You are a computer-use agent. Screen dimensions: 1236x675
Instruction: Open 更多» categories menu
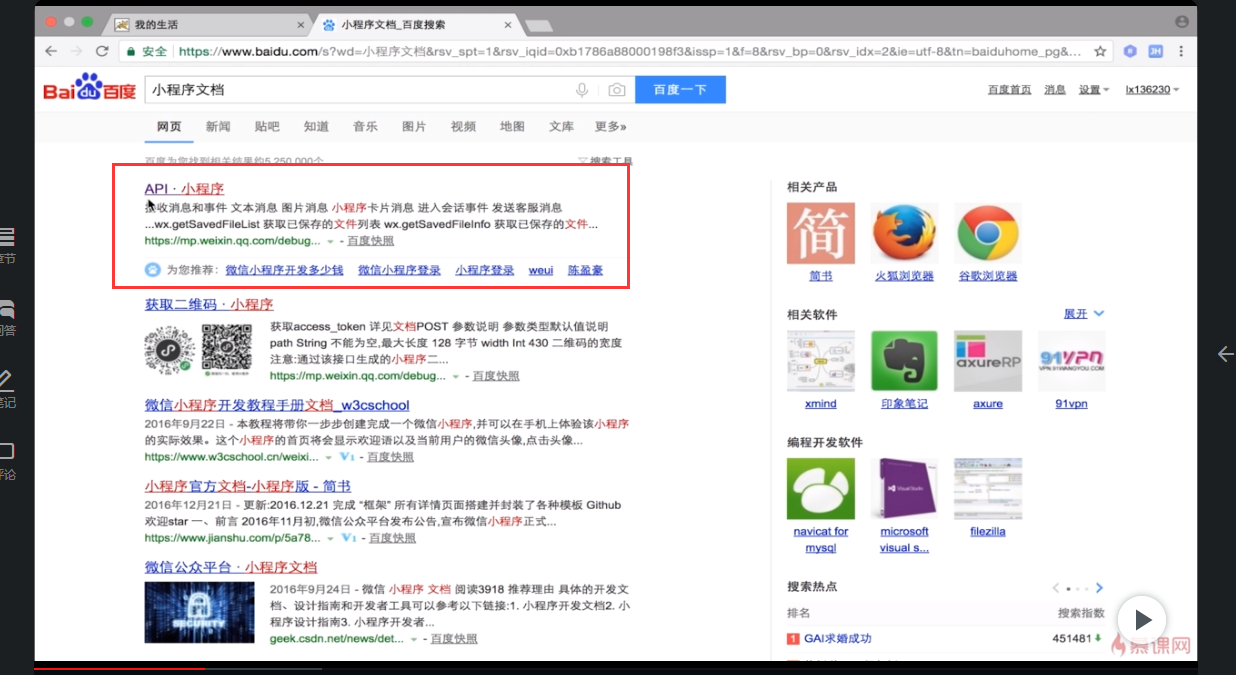[610, 126]
